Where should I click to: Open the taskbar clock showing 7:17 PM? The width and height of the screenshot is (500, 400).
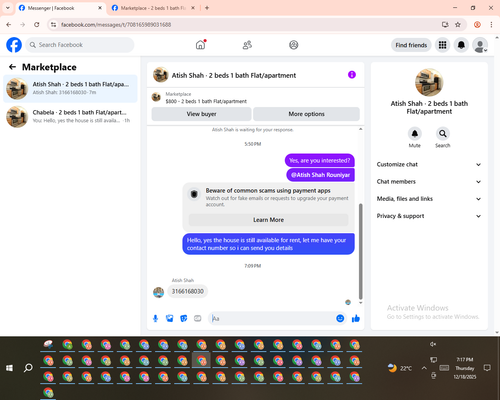pos(465,368)
